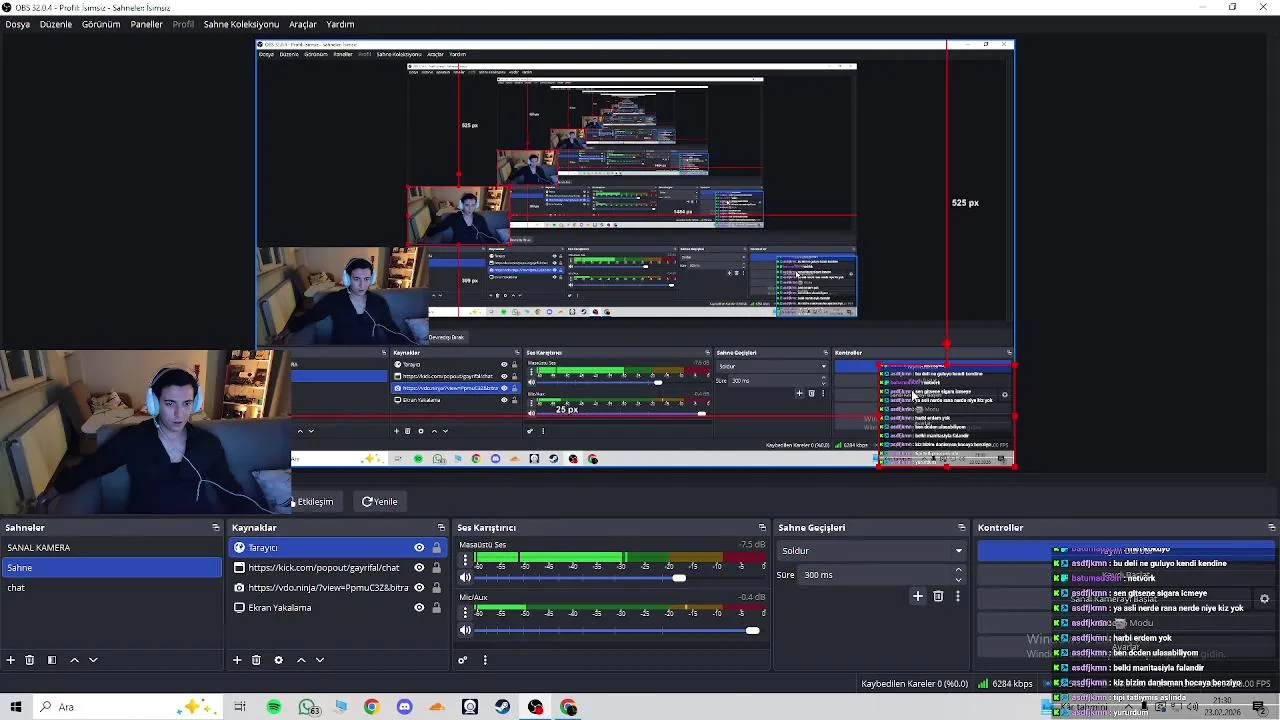This screenshot has width=1280, height=720.
Task: Move the source down in Kaynaklar list
Action: pyautogui.click(x=320, y=660)
